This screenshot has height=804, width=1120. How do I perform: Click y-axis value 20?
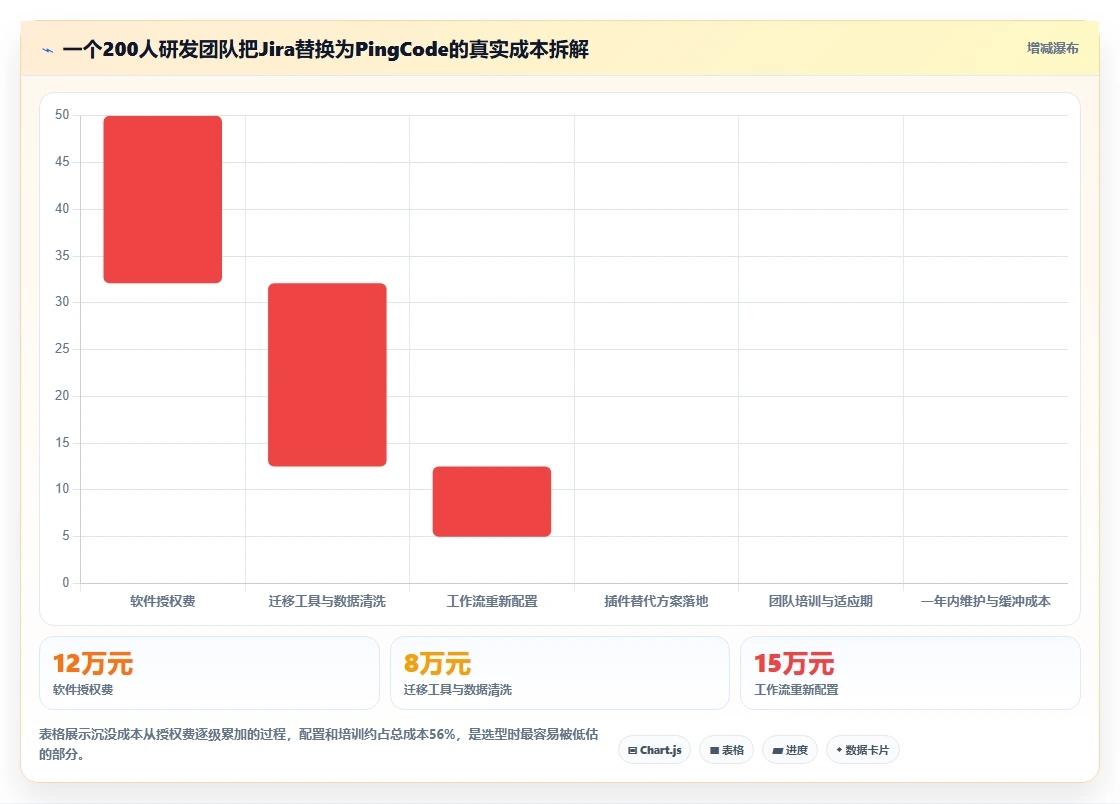[x=62, y=396]
